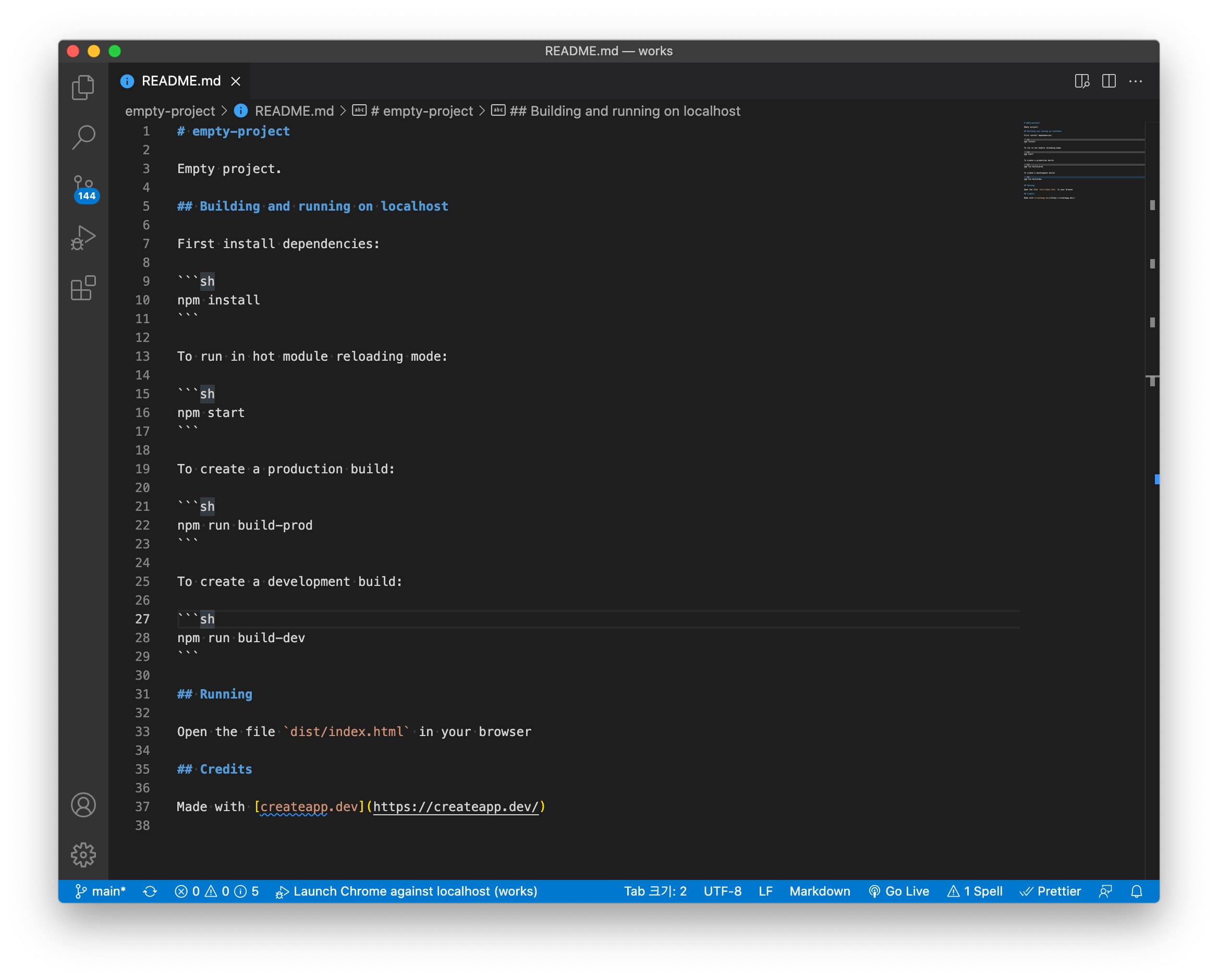
Task: Open the Extensions view icon
Action: click(x=83, y=288)
